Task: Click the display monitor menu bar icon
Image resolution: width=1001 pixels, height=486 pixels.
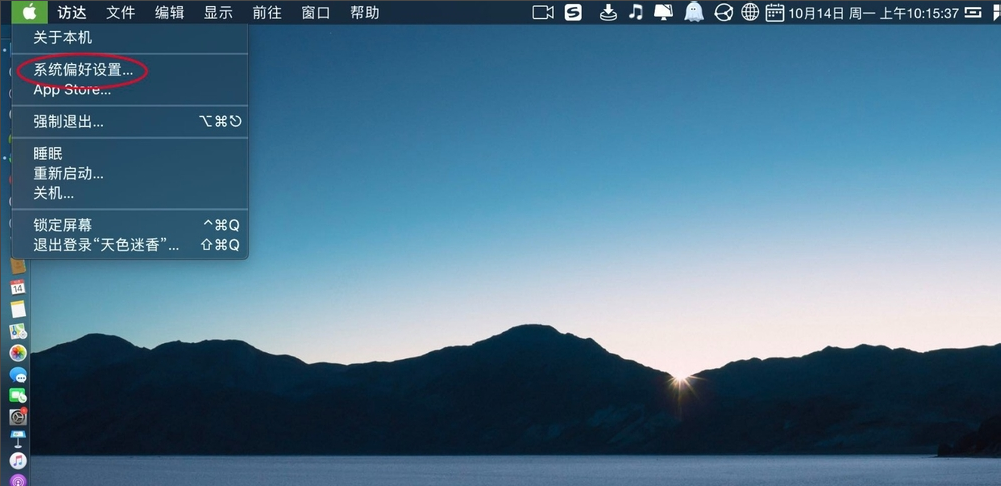Action: tap(664, 13)
